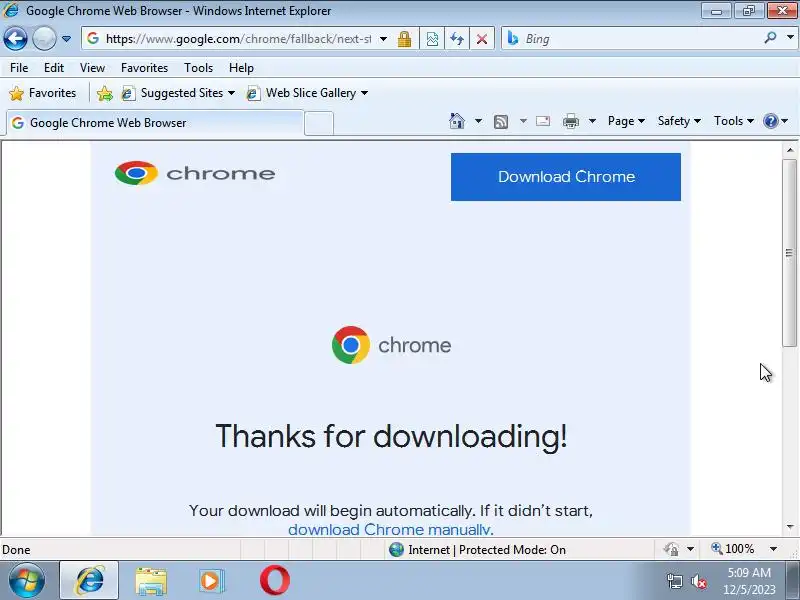Open the Favorites center star button
800x600 pixels.
pos(43,93)
